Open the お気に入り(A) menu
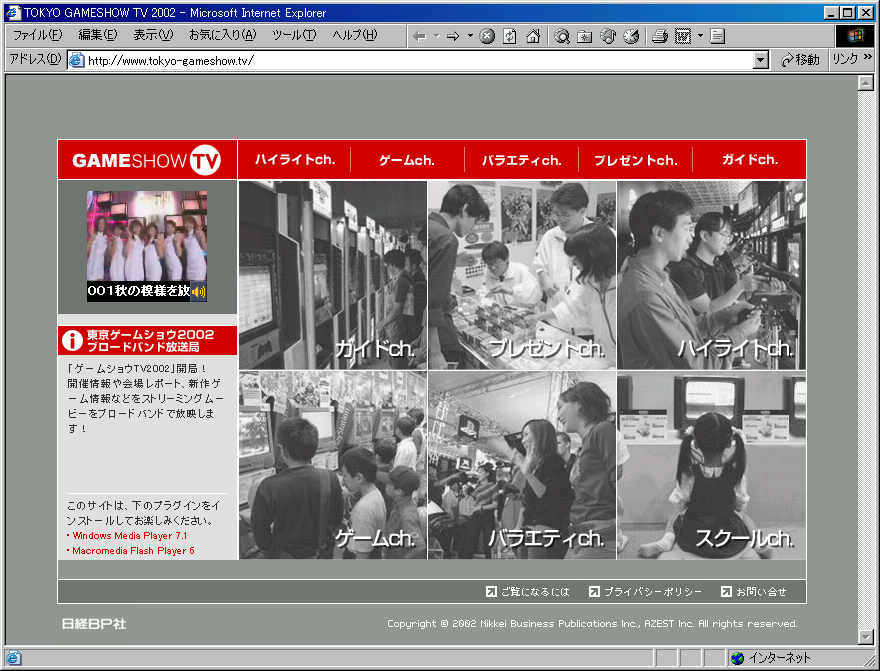Image resolution: width=880 pixels, height=671 pixels. point(222,35)
